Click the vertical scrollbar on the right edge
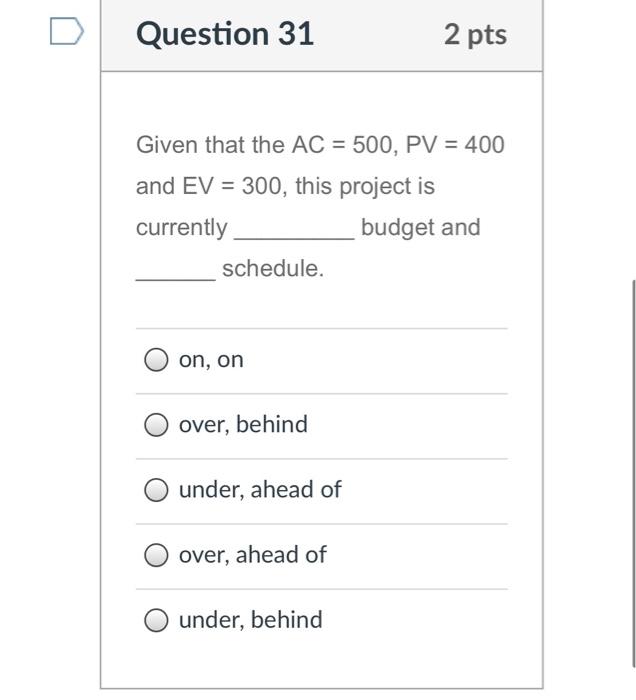The image size is (636, 700). [x=632, y=470]
